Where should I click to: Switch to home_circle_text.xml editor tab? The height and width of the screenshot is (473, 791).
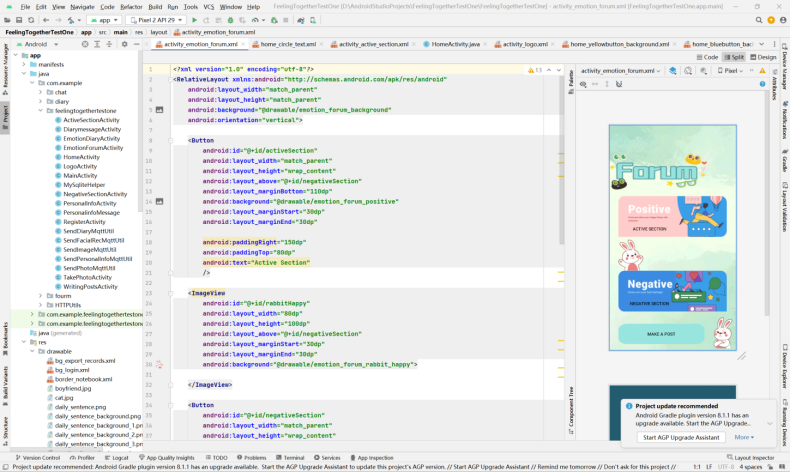point(288,44)
